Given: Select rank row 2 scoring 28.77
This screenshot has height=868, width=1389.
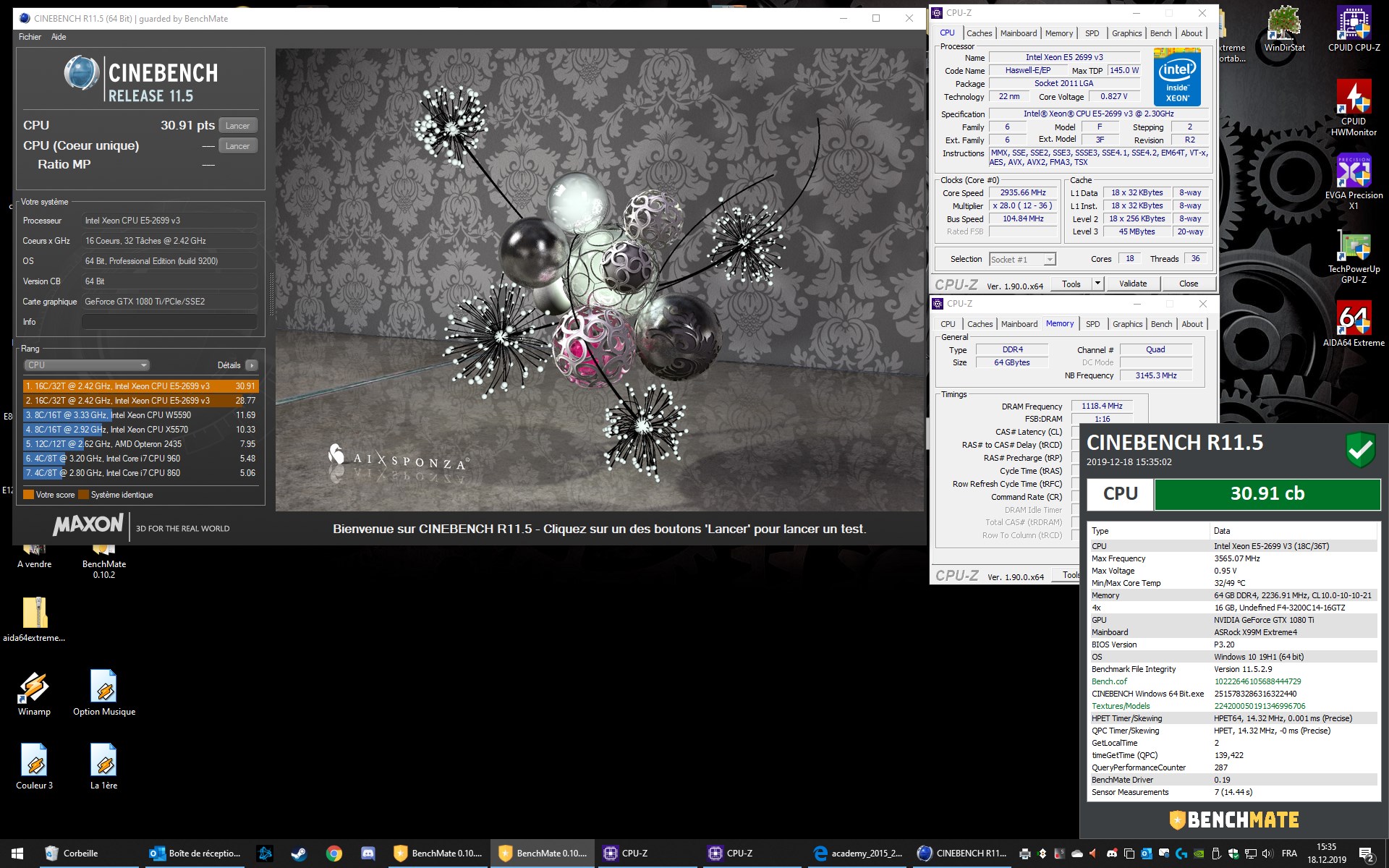Looking at the screenshot, I should click(140, 401).
